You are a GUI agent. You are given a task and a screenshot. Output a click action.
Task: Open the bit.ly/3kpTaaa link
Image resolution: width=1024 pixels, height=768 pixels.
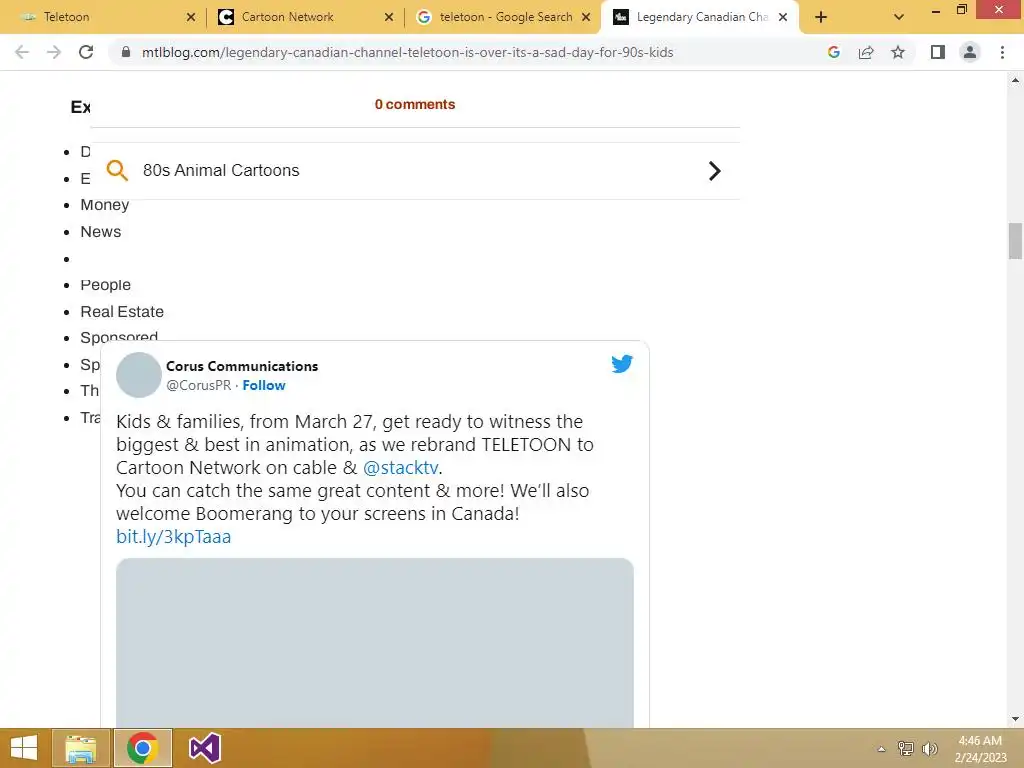(173, 537)
